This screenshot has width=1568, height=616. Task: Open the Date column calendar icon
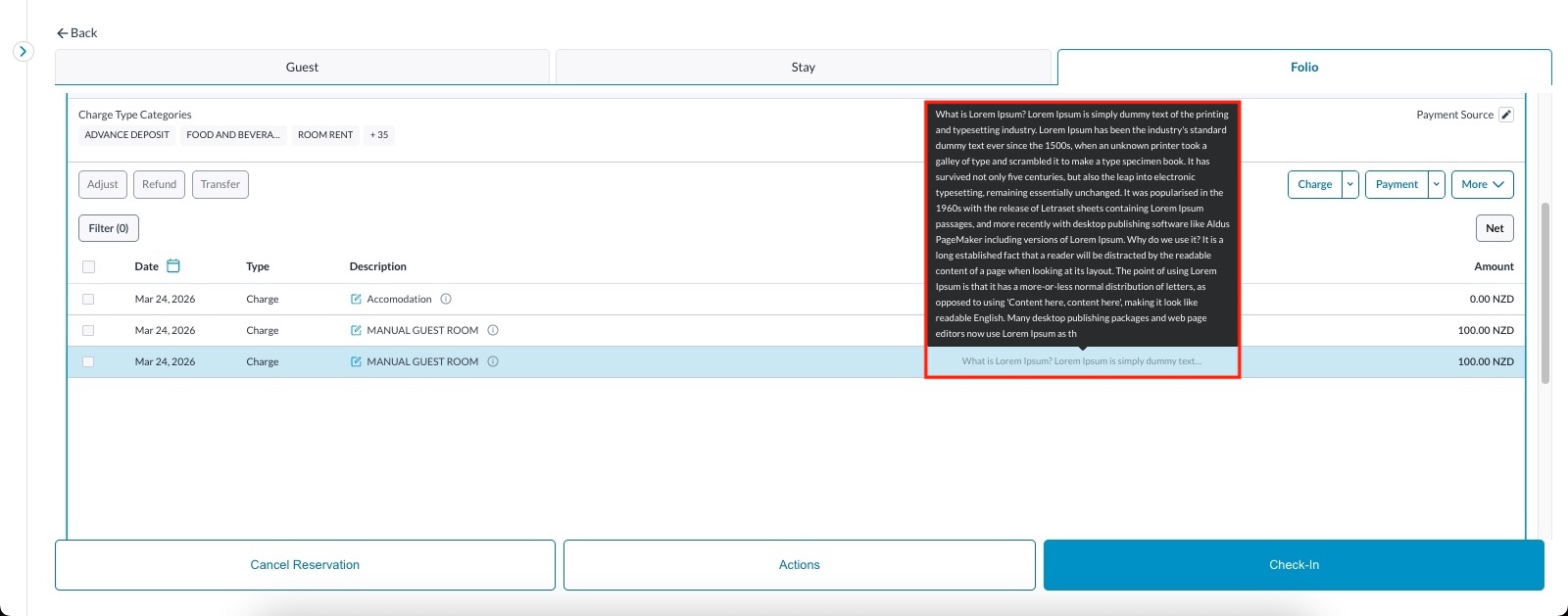click(173, 265)
